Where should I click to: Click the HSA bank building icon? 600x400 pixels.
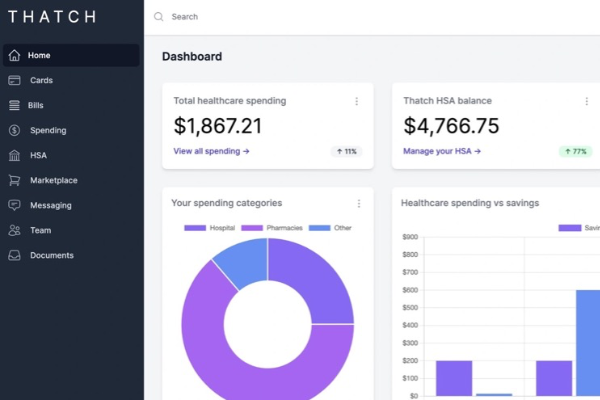point(14,155)
